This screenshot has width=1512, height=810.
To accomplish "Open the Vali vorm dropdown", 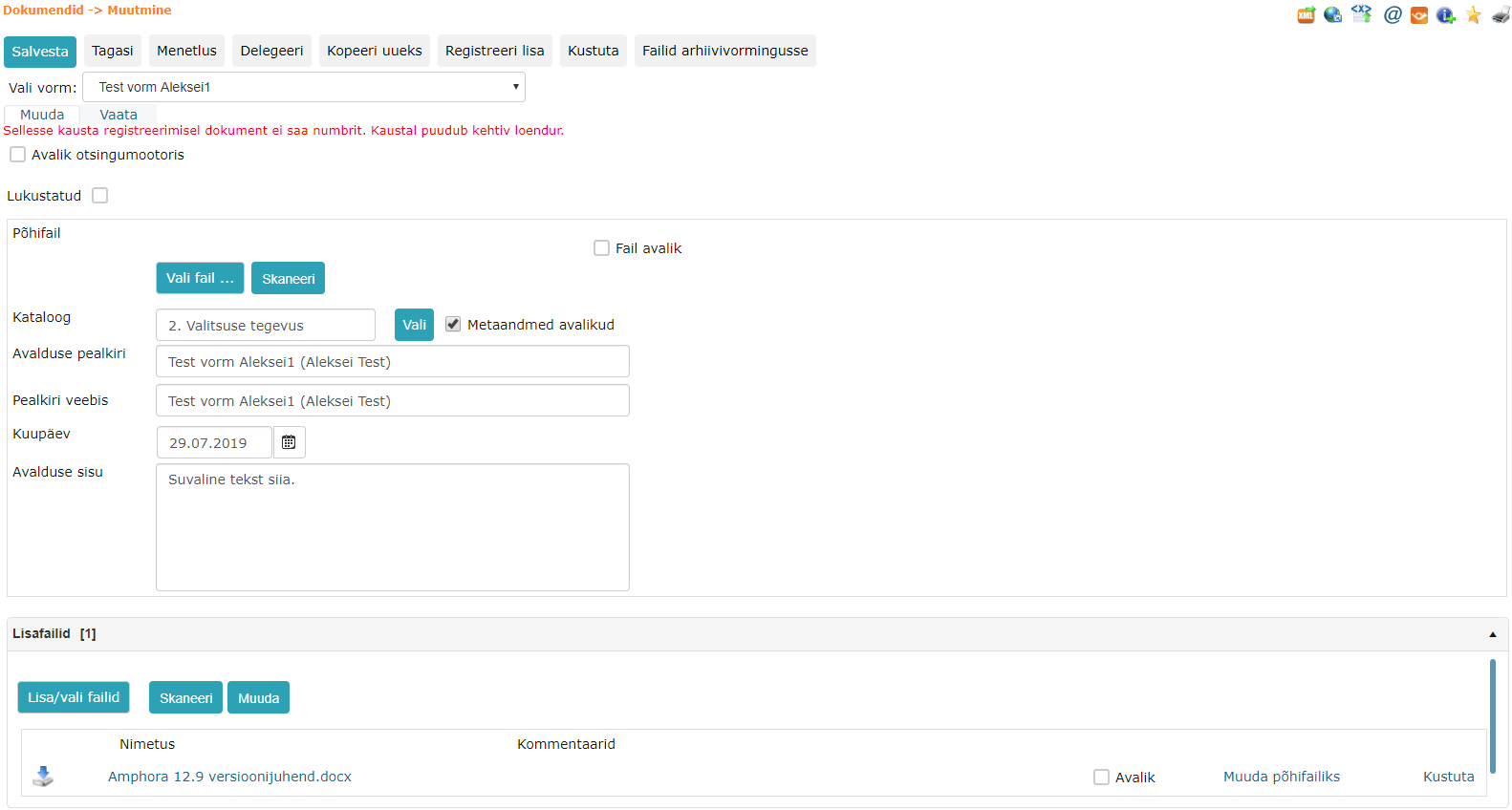I will click(x=304, y=87).
